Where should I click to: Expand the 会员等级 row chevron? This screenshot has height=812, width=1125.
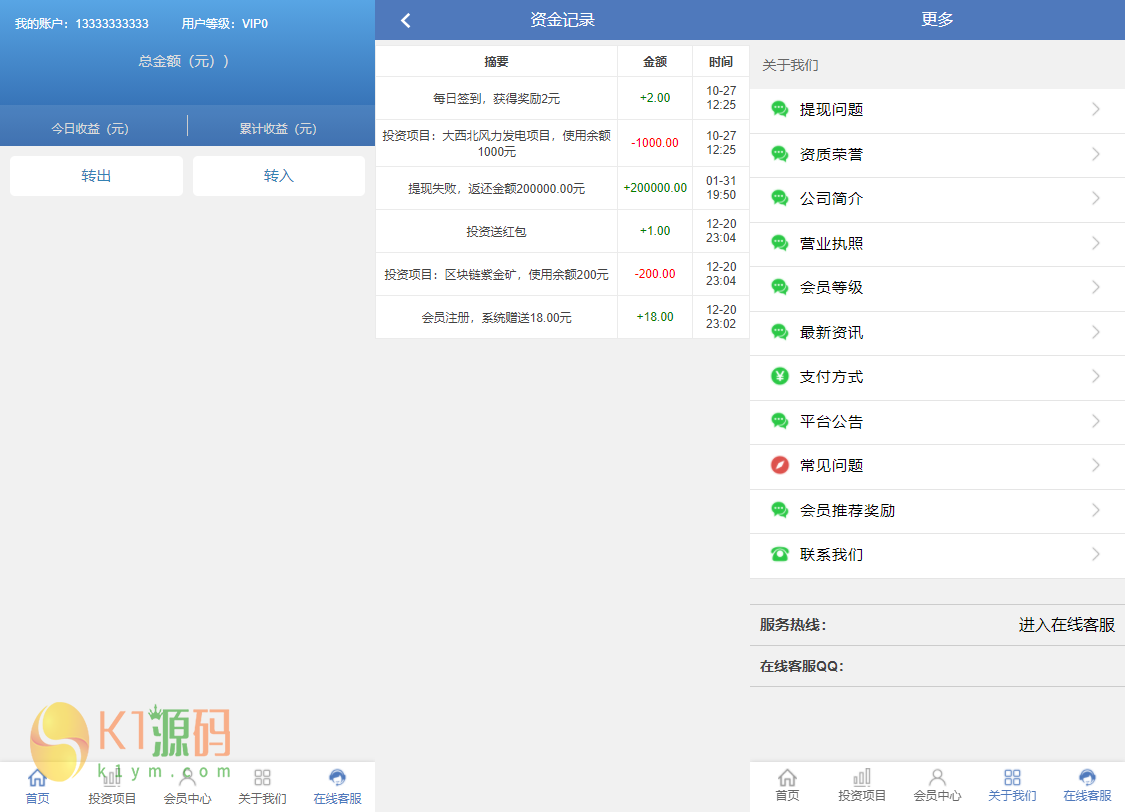coord(1096,287)
